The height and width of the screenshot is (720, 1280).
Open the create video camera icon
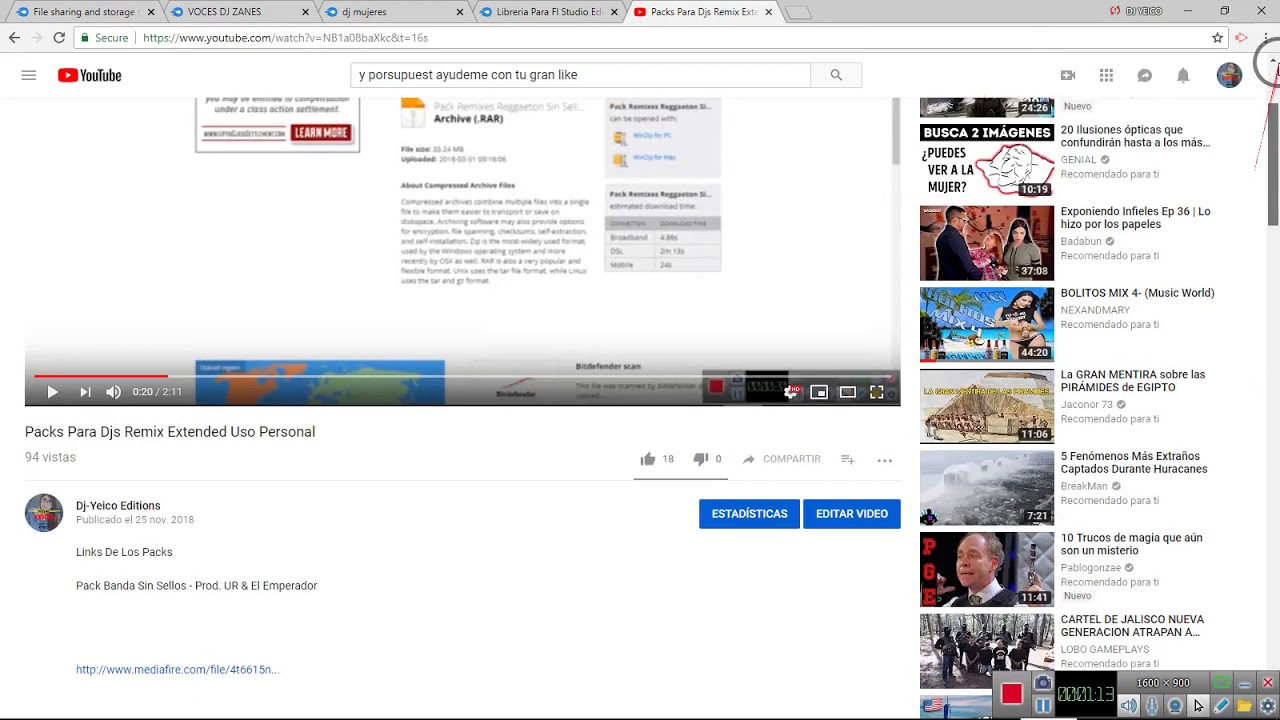[x=1068, y=75]
